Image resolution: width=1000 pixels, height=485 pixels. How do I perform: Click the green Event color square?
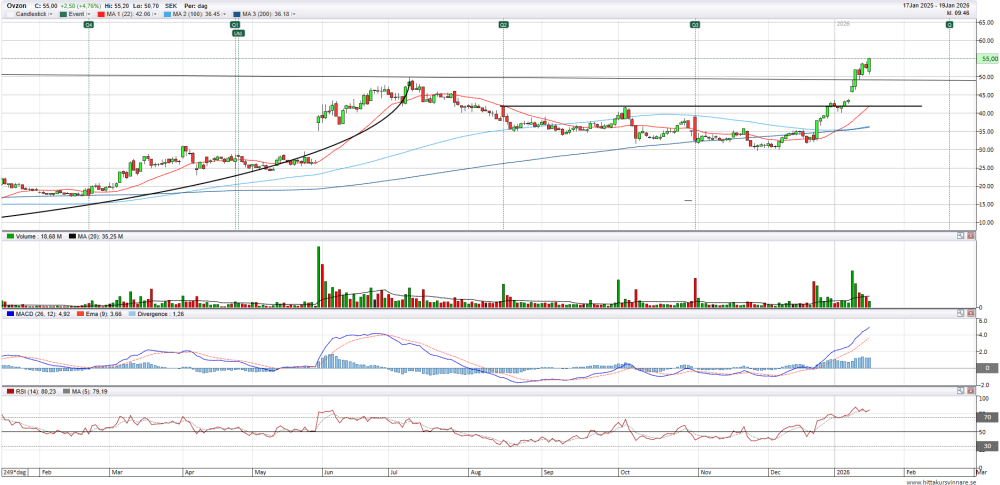(x=62, y=13)
